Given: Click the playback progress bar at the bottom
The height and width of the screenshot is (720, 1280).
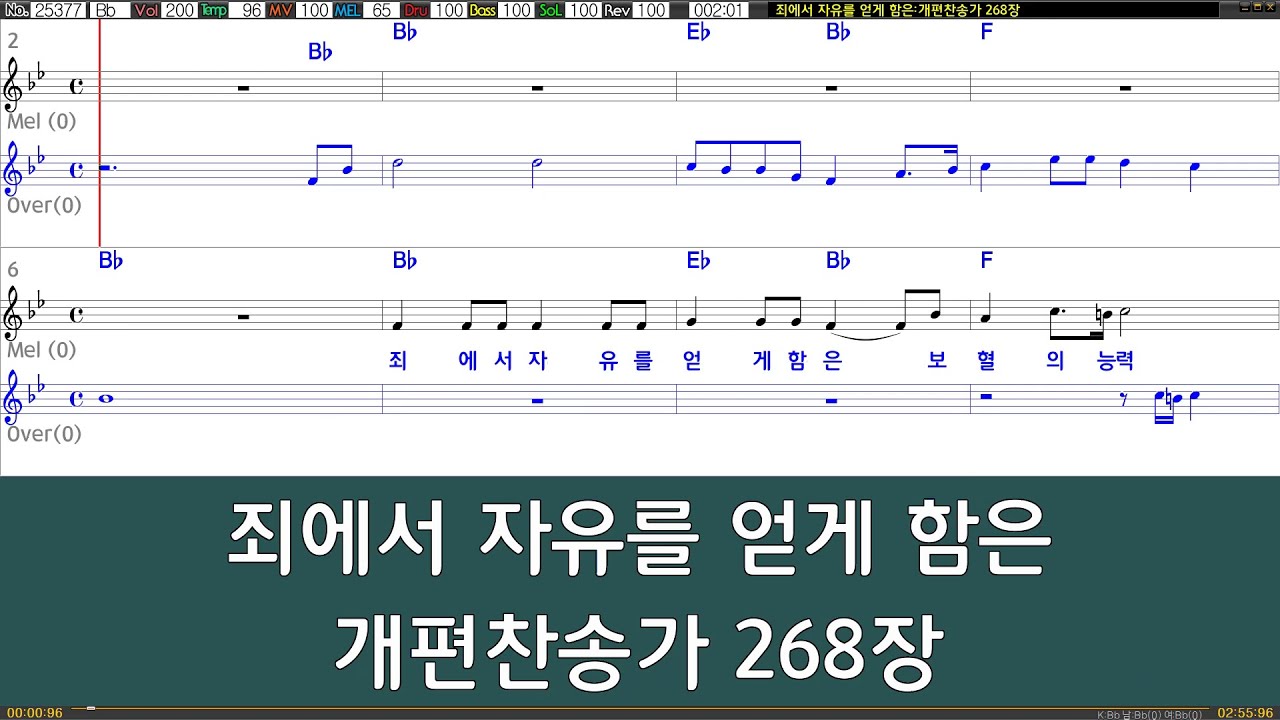Looking at the screenshot, I should (640, 709).
